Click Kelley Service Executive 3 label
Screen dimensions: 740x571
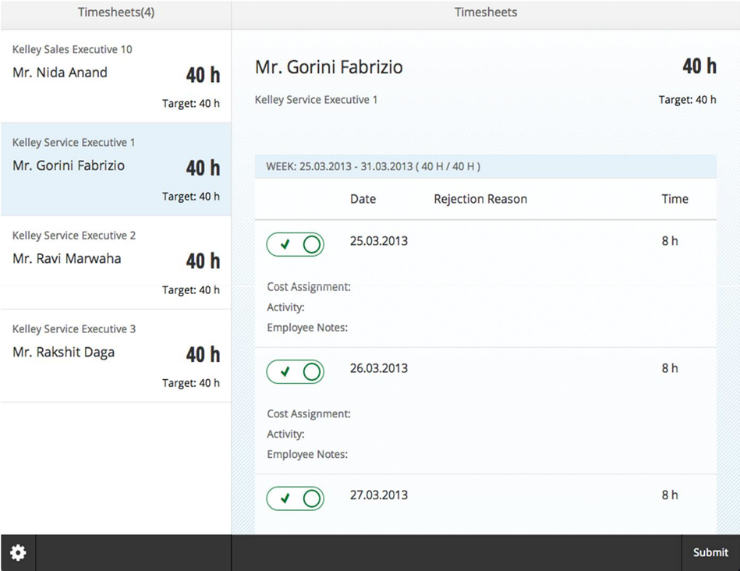click(x=74, y=329)
